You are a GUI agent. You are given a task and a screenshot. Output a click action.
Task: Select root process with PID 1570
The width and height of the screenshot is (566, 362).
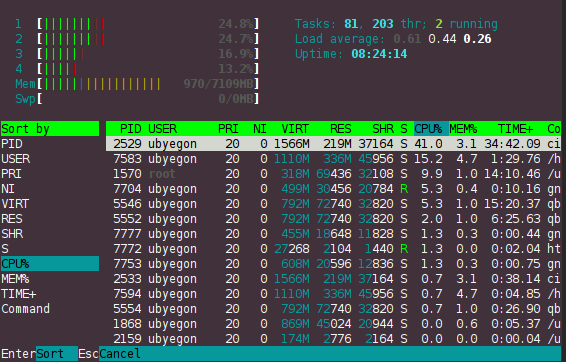pyautogui.click(x=333, y=174)
